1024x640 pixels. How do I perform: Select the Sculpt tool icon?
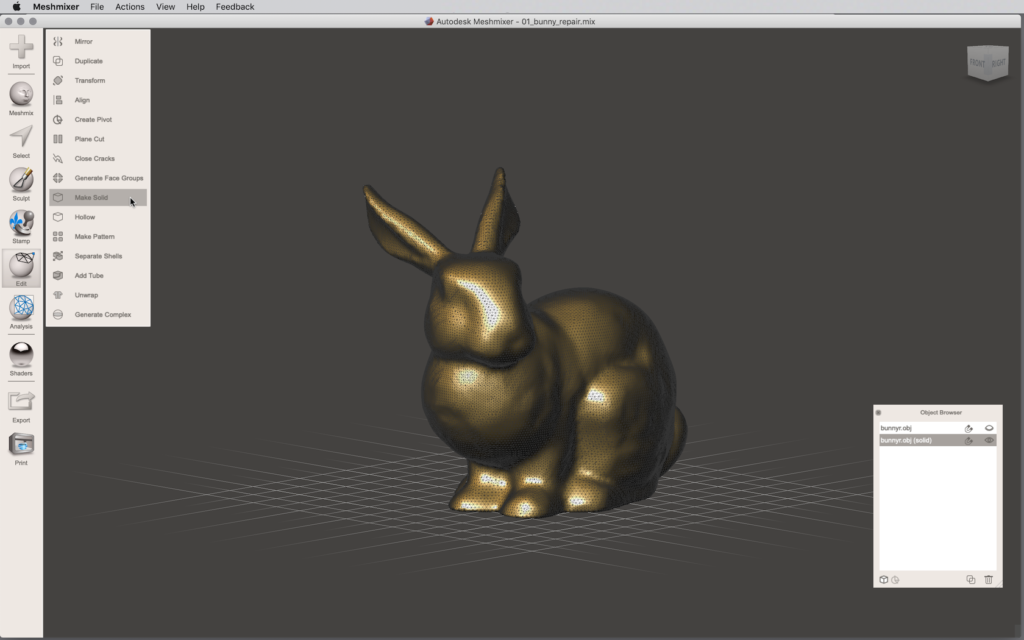21,181
